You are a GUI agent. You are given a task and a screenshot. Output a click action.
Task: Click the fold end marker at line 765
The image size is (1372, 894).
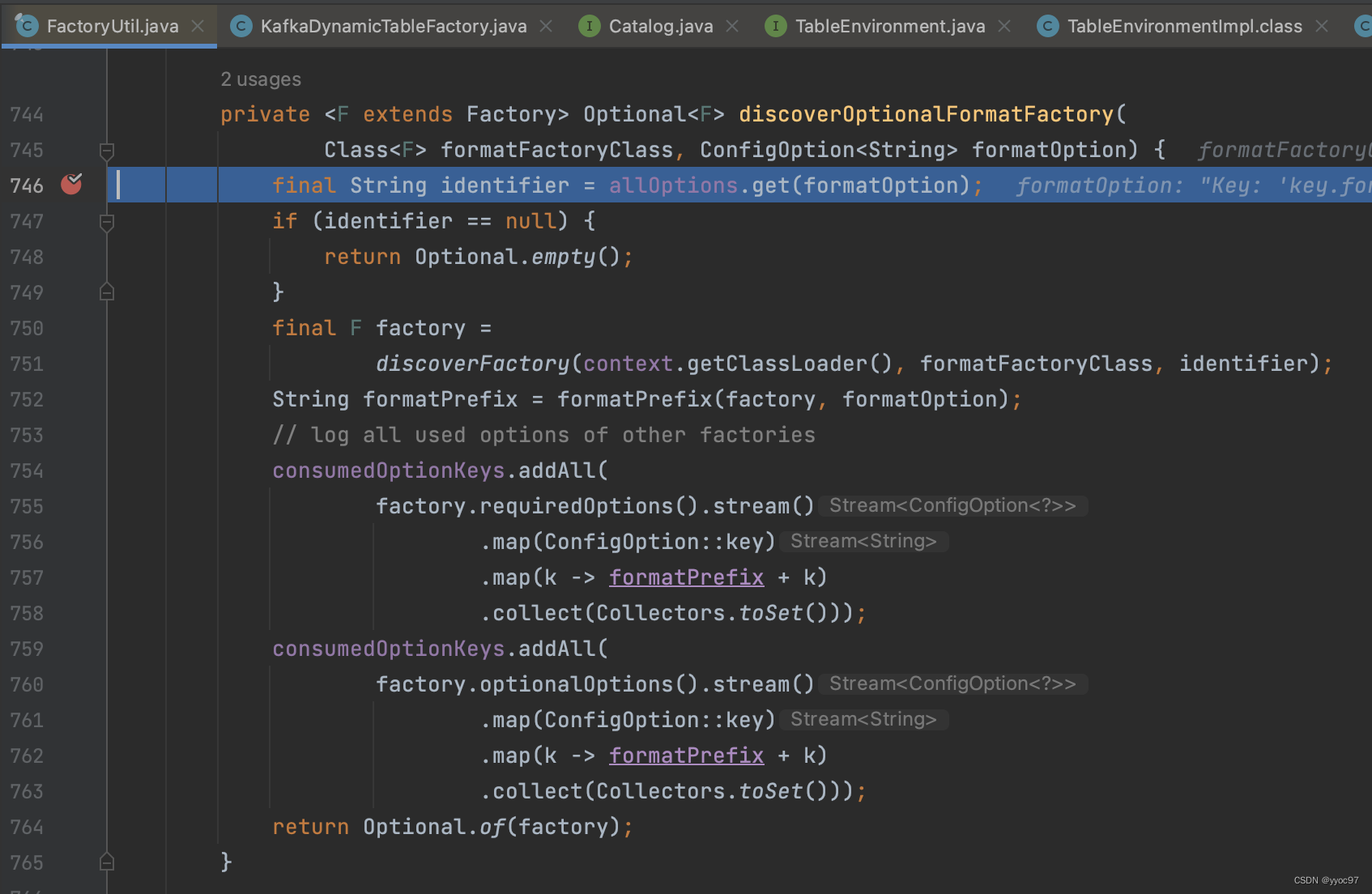point(106,862)
